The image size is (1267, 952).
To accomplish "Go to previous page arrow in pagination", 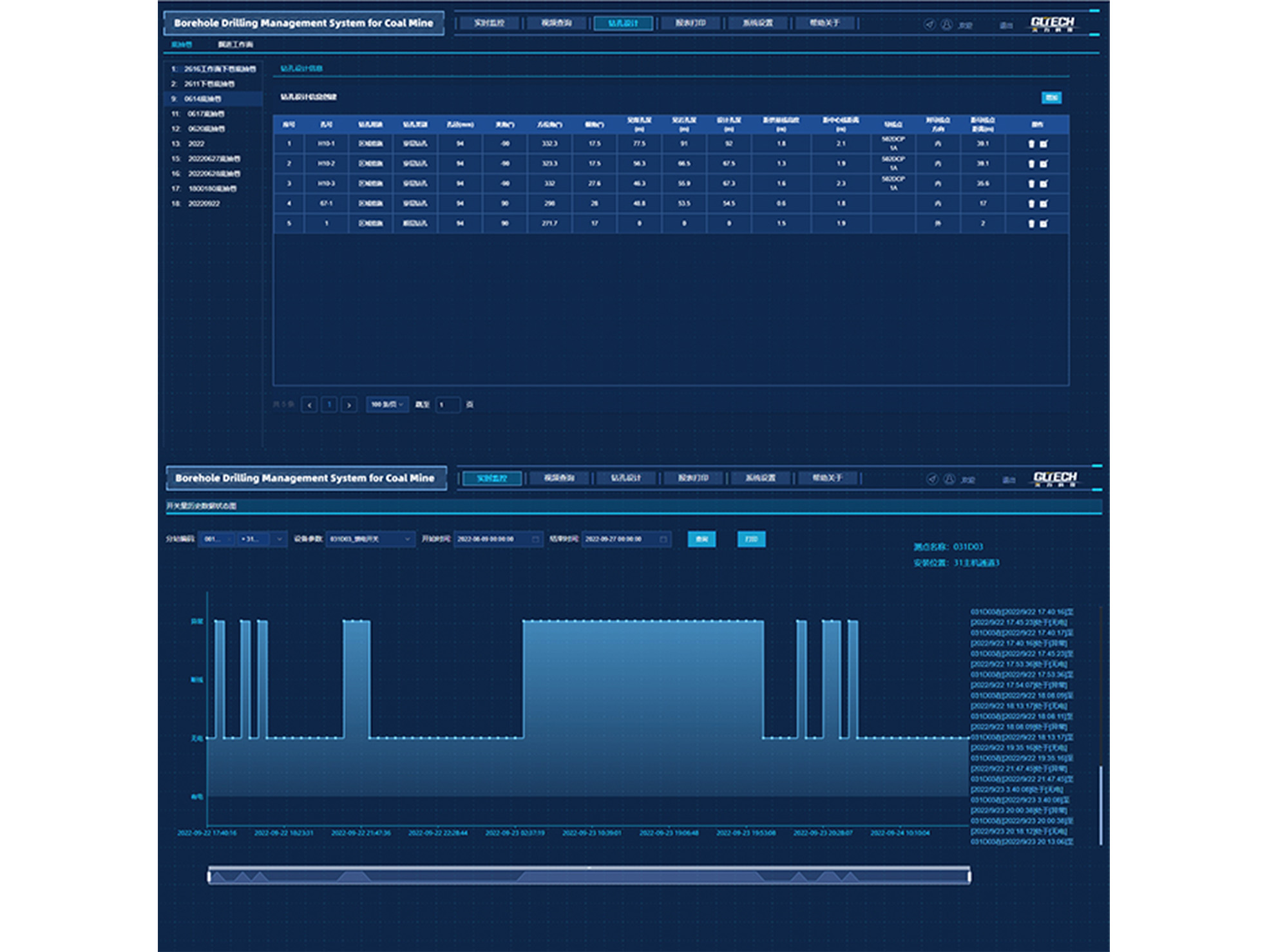I will 309,405.
